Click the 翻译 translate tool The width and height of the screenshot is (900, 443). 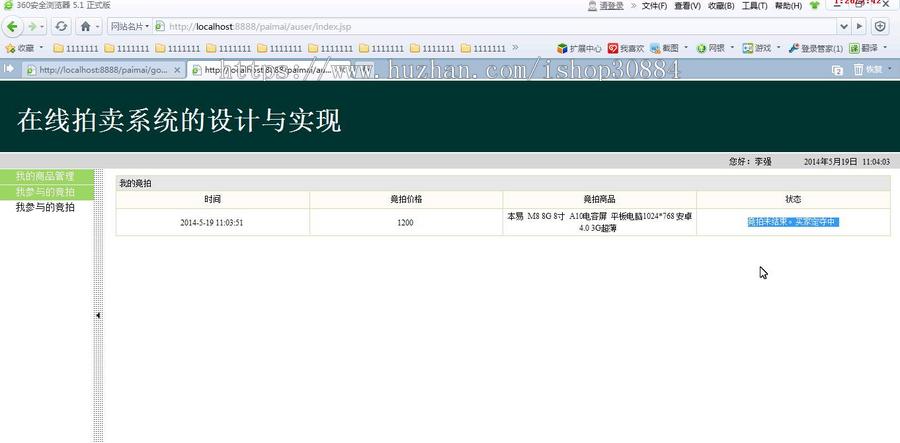coord(864,48)
